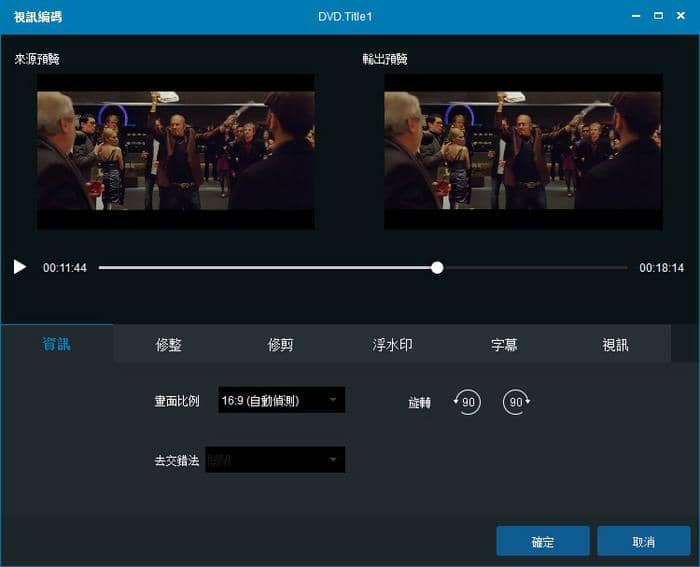
Task: Click the 輸出預覽 label
Action: click(385, 59)
